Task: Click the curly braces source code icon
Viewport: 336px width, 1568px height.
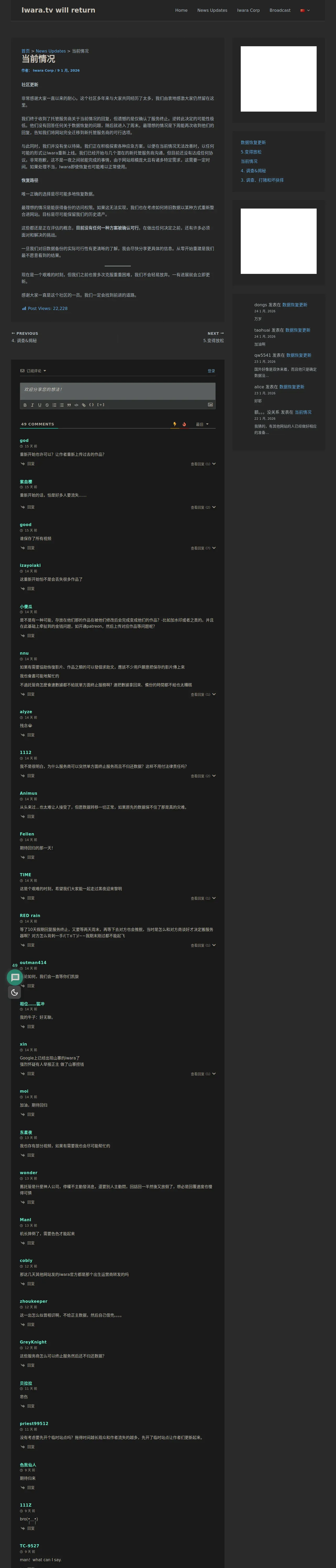Action: (x=92, y=405)
